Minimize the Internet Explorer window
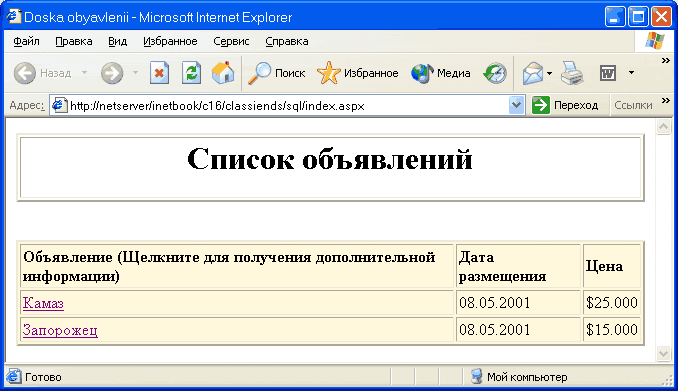678x391 pixels. (614, 17)
